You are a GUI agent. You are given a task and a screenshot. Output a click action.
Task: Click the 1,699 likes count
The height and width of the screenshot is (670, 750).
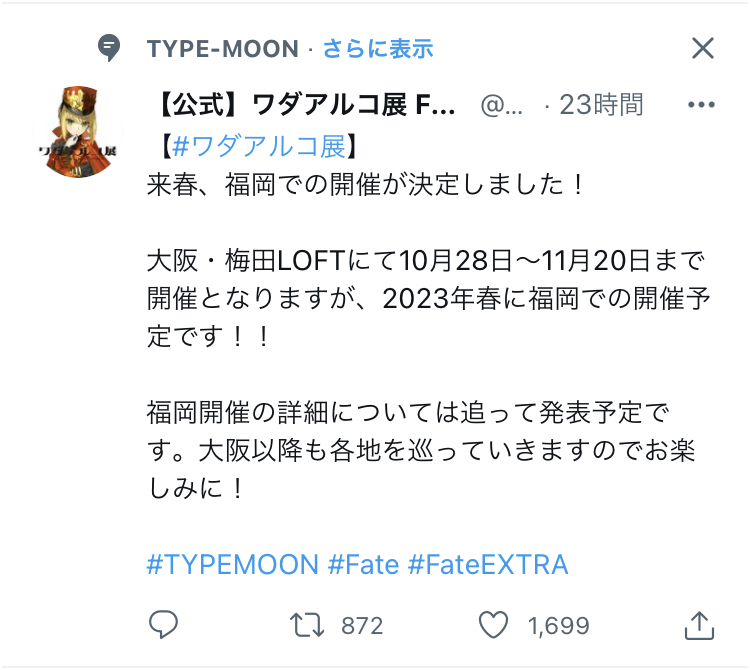coord(558,626)
